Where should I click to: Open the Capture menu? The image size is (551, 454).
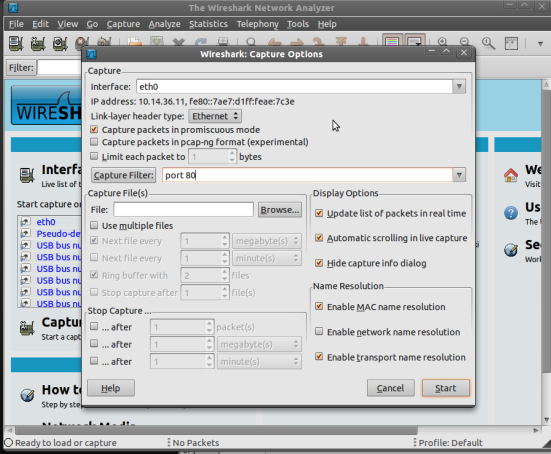[x=123, y=24]
